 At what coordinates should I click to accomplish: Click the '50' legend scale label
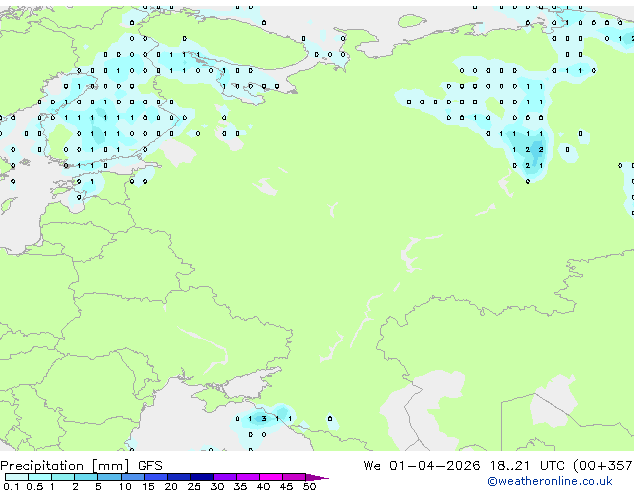[309, 486]
